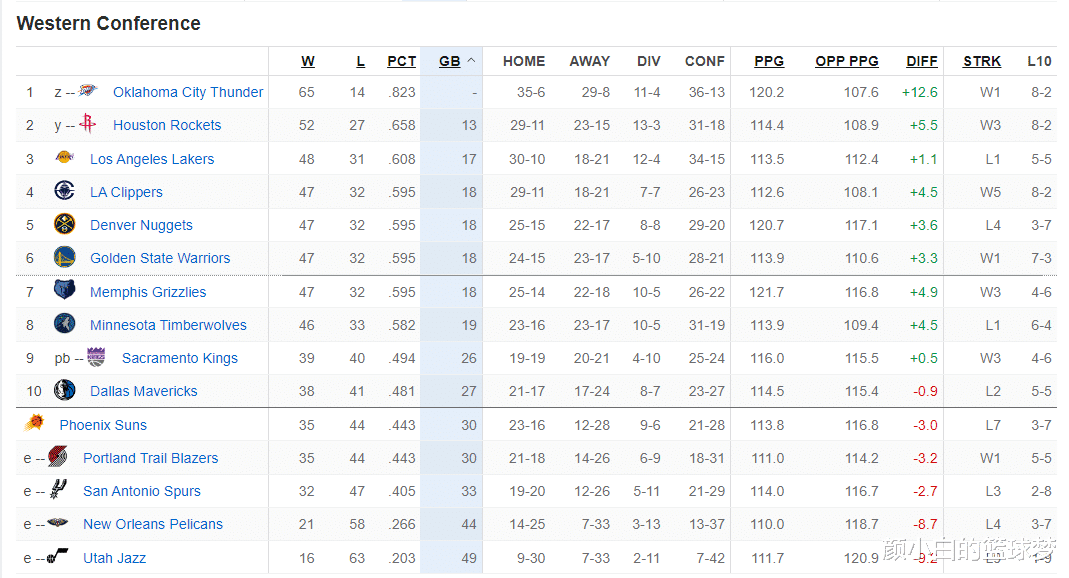
Task: Click the Houston Rockets logo icon
Action: pyautogui.click(x=88, y=123)
